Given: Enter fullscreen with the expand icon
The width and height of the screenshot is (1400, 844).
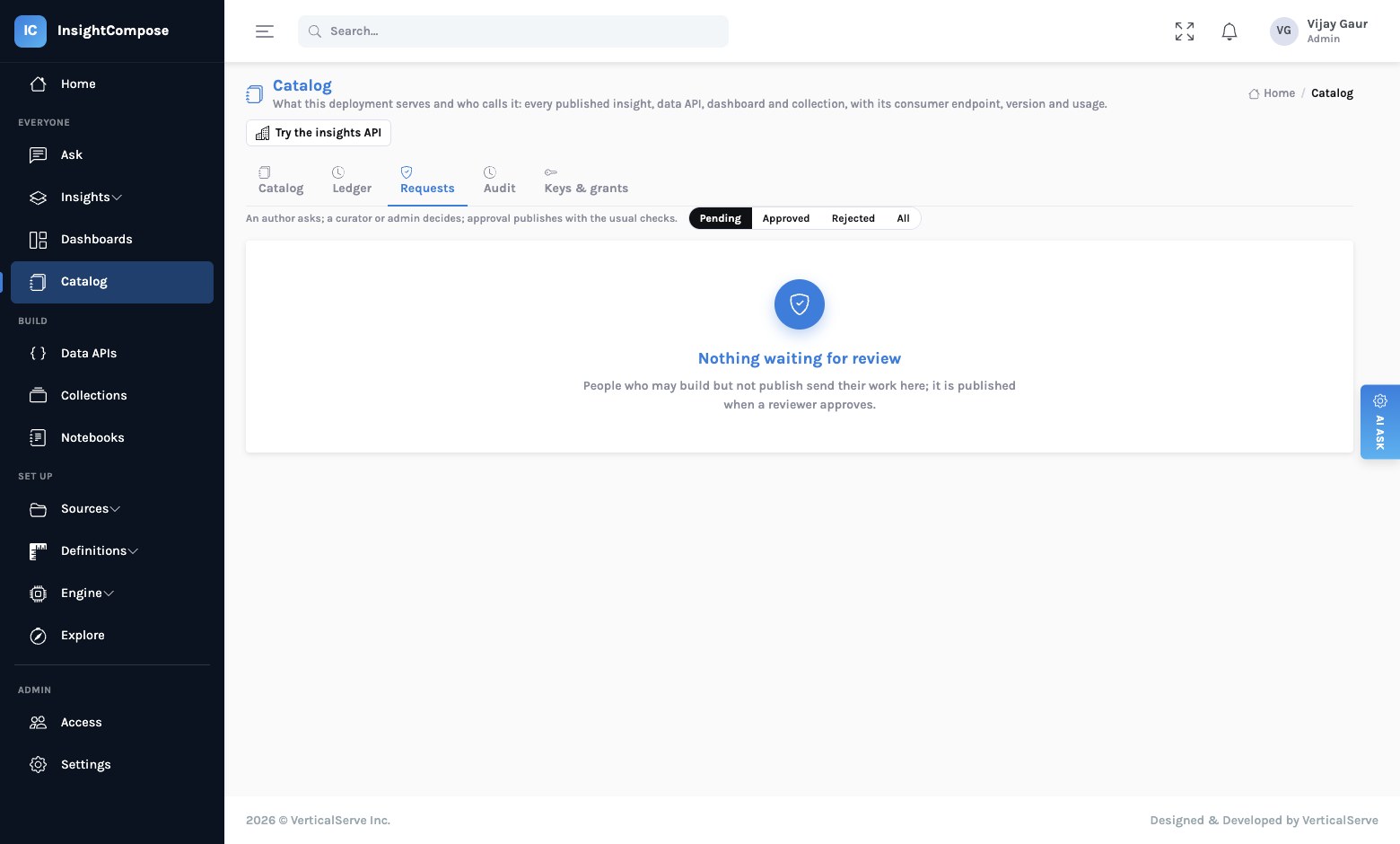Looking at the screenshot, I should 1185,31.
